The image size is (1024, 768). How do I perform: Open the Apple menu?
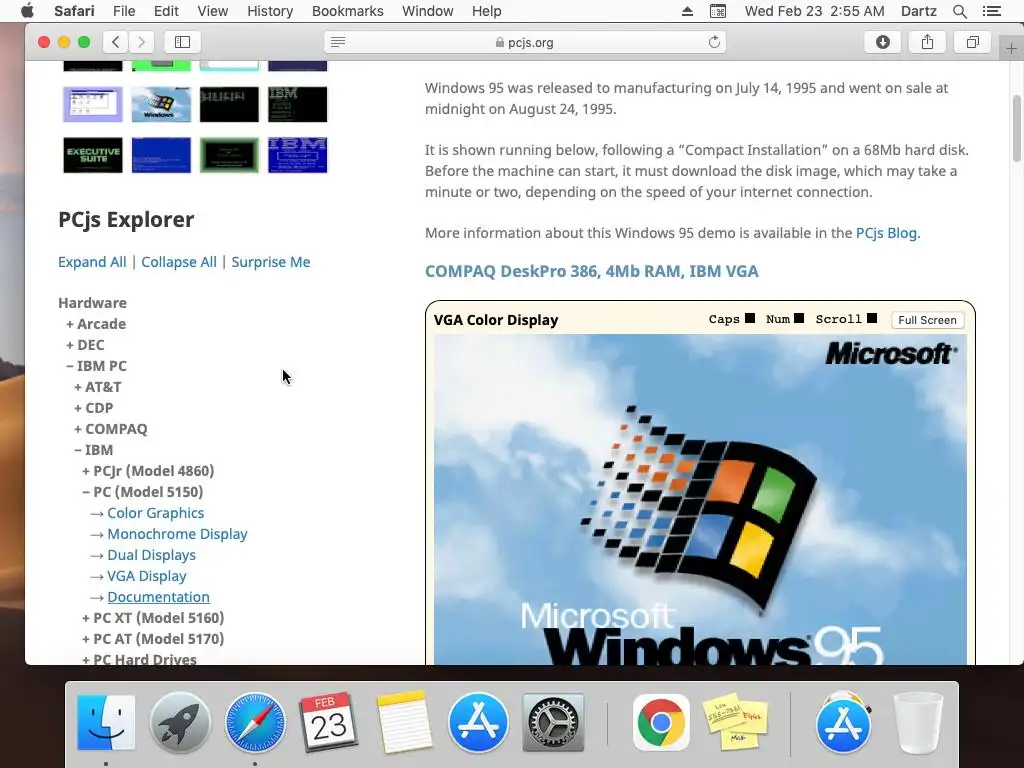(27, 11)
